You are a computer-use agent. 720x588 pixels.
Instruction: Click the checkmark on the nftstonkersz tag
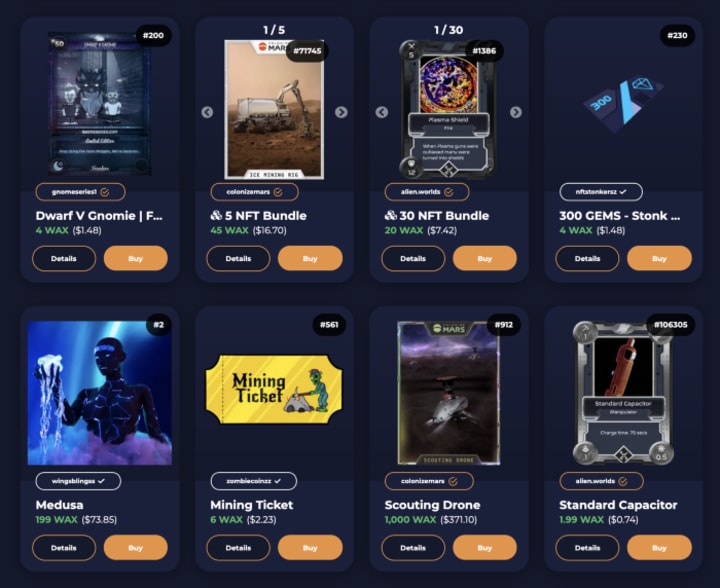[x=623, y=192]
